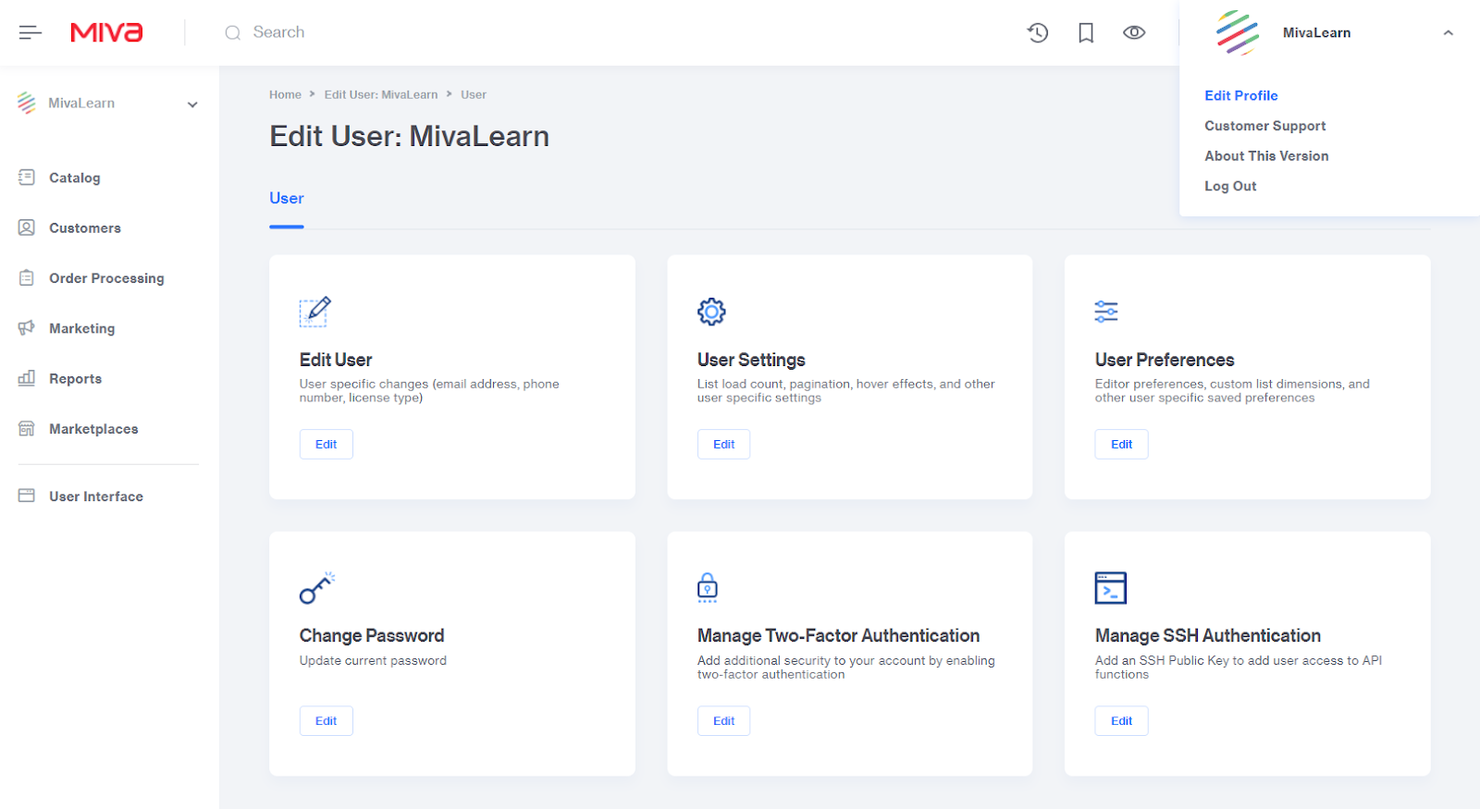This screenshot has height=809, width=1480.
Task: Open the bookmarks icon
Action: tap(1086, 33)
